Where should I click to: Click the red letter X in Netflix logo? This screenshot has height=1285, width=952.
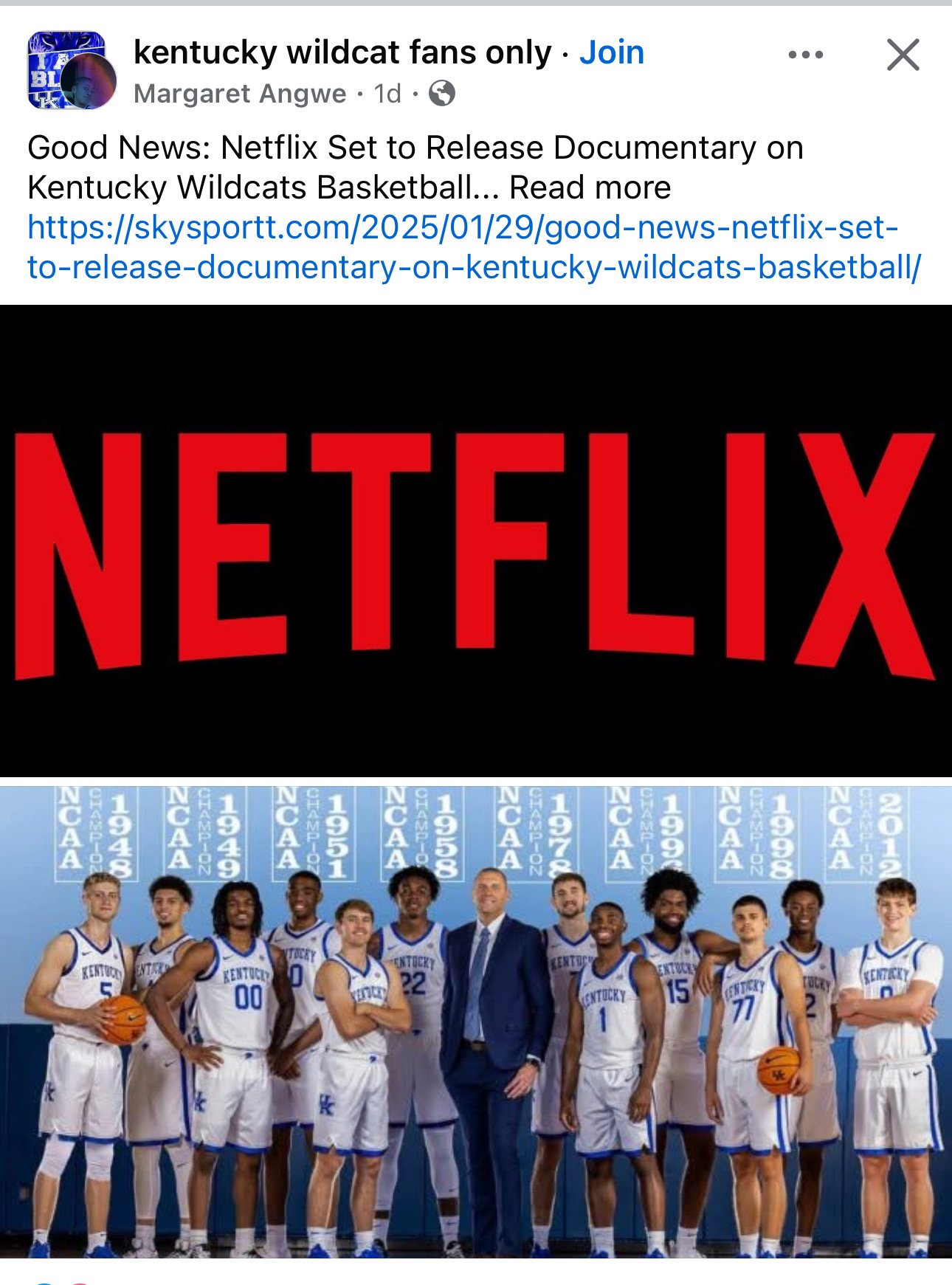[x=867, y=555]
